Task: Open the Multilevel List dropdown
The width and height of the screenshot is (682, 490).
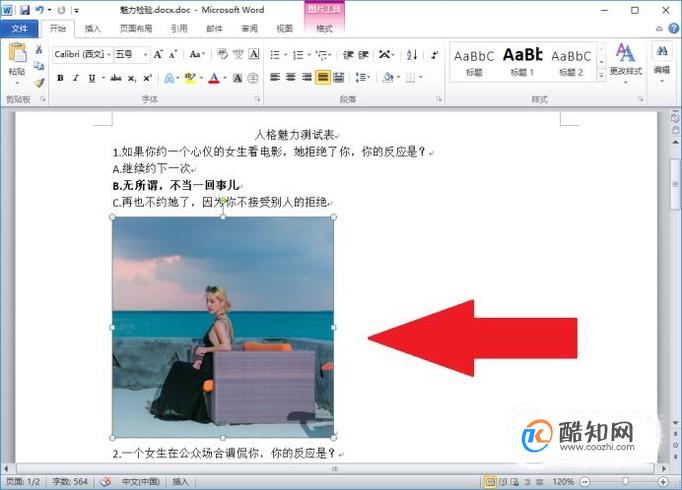Action: tap(324, 55)
